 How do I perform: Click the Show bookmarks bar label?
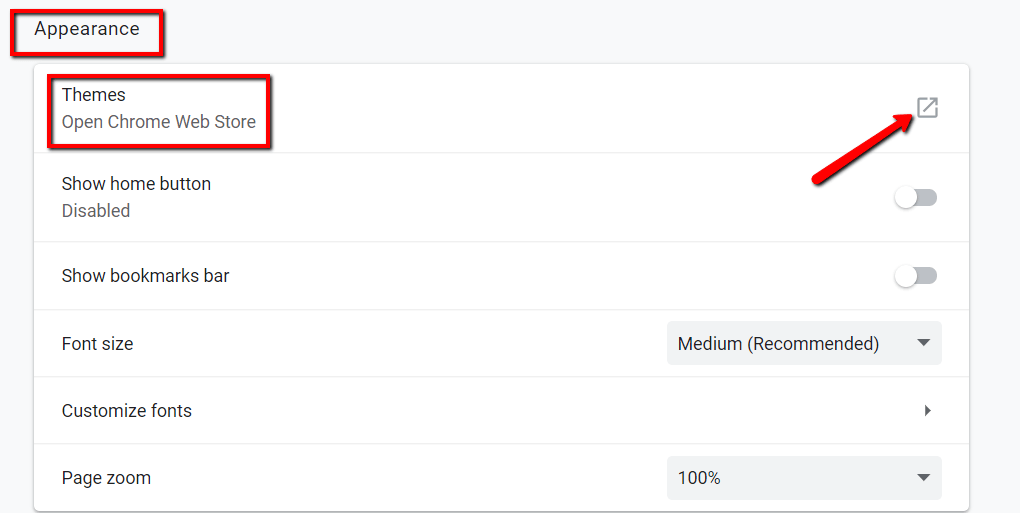(x=146, y=276)
